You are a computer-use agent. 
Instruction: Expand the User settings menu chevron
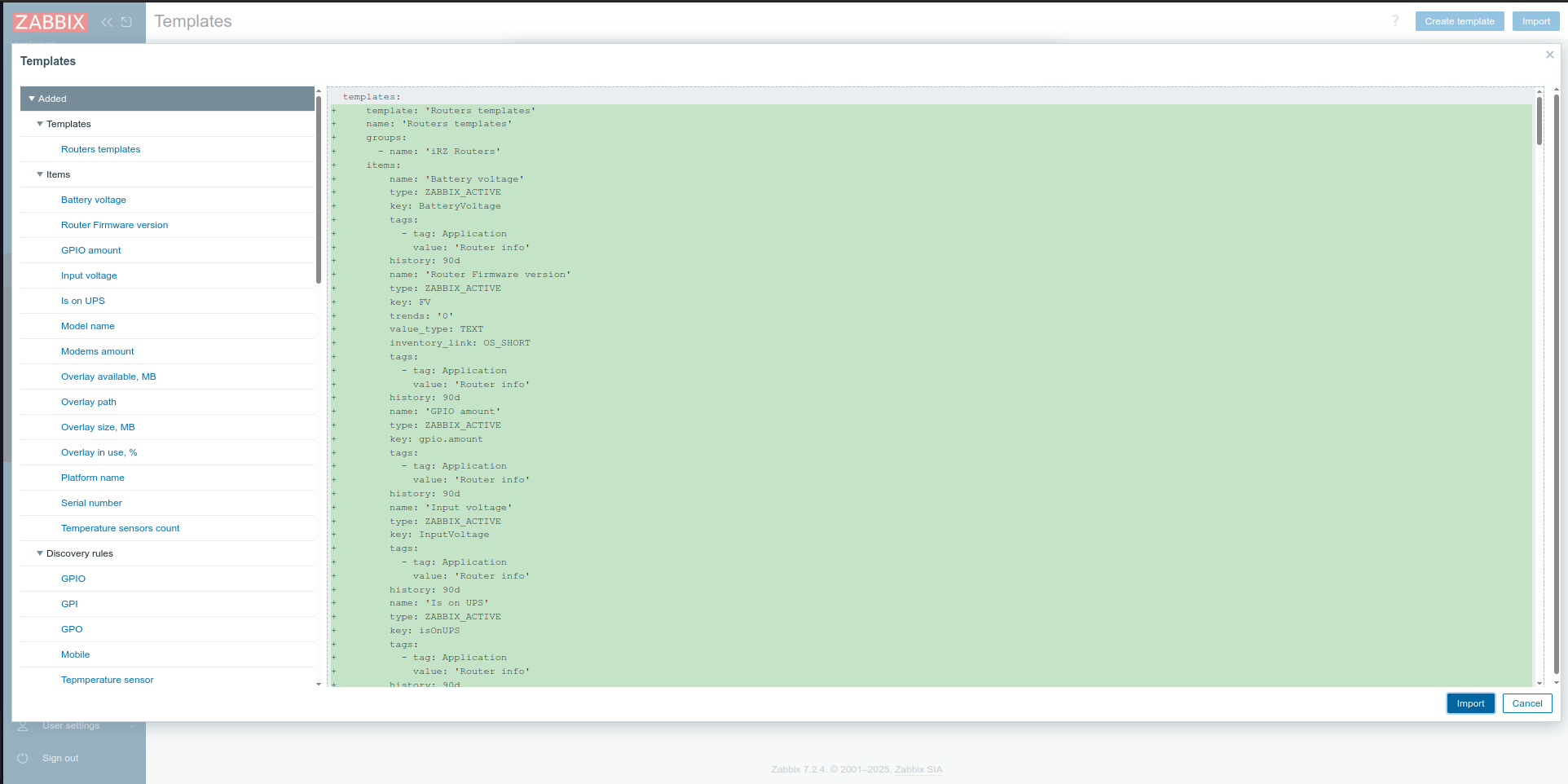[x=131, y=725]
